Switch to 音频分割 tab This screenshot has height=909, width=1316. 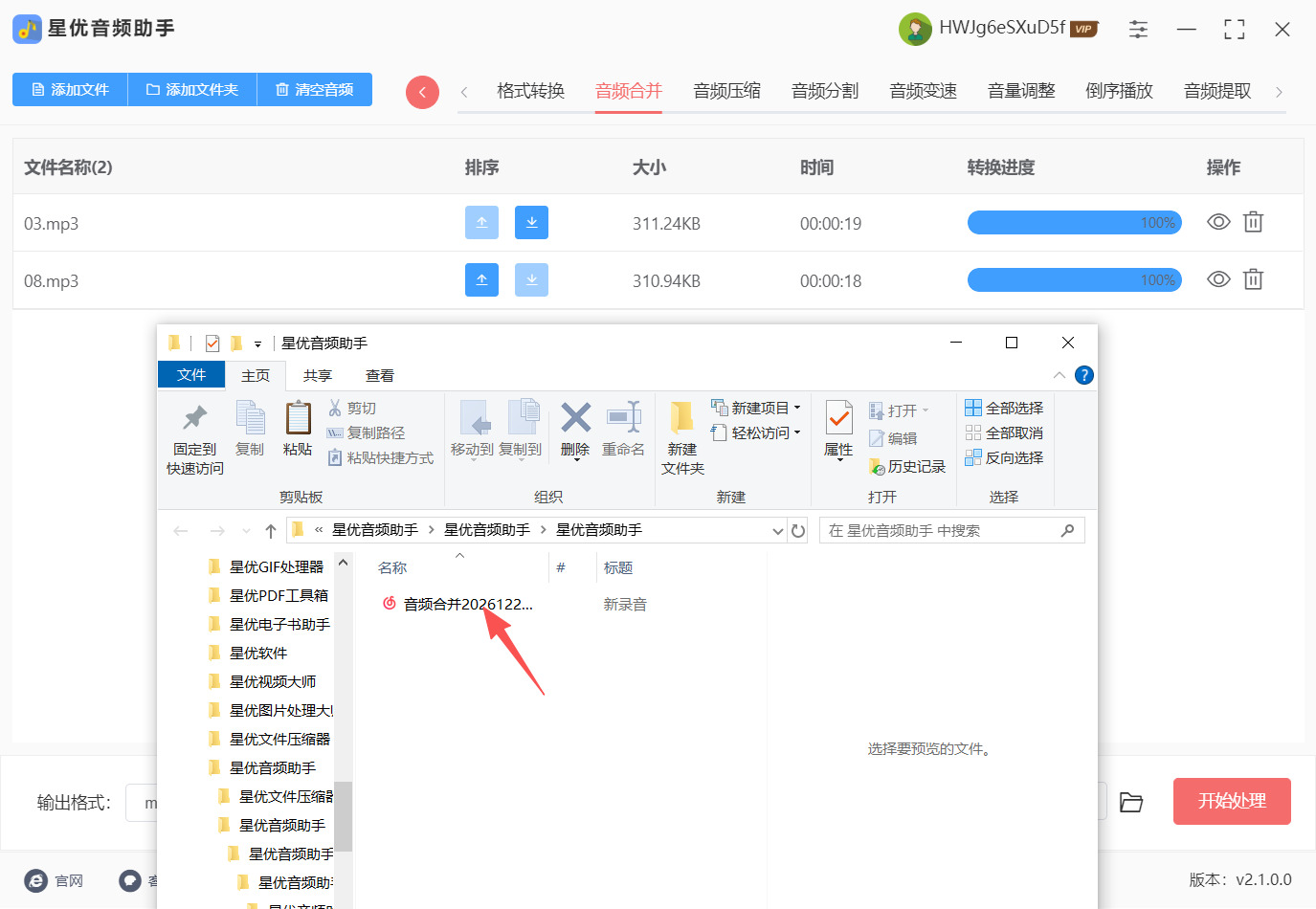[x=825, y=92]
